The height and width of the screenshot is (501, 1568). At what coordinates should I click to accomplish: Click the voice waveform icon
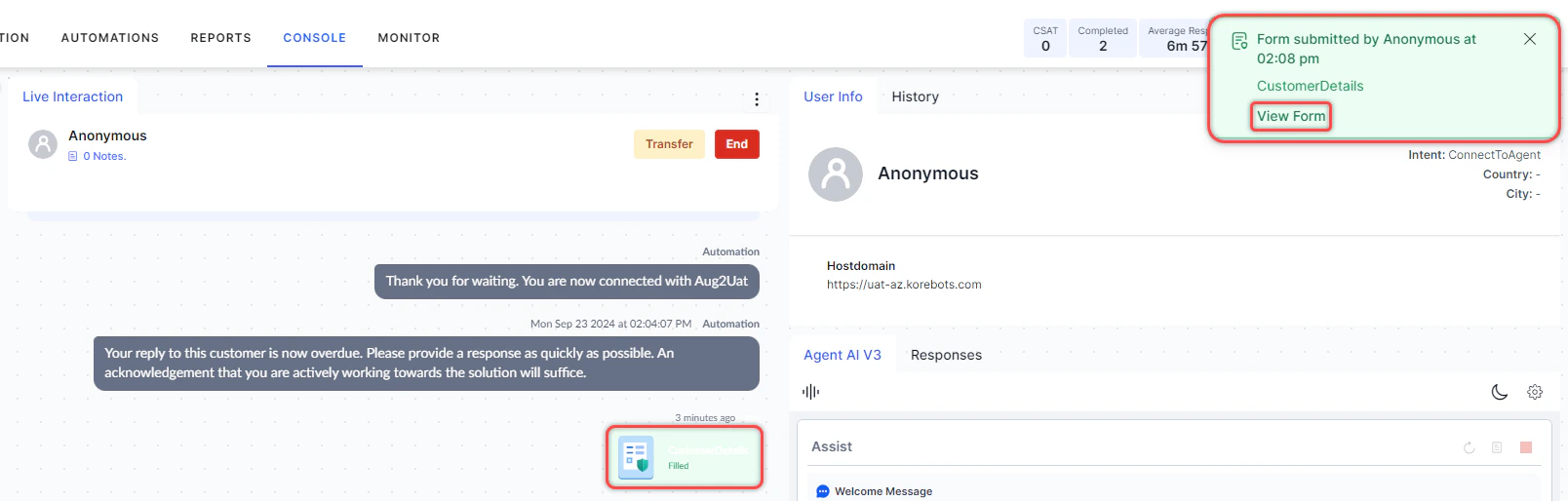point(810,392)
